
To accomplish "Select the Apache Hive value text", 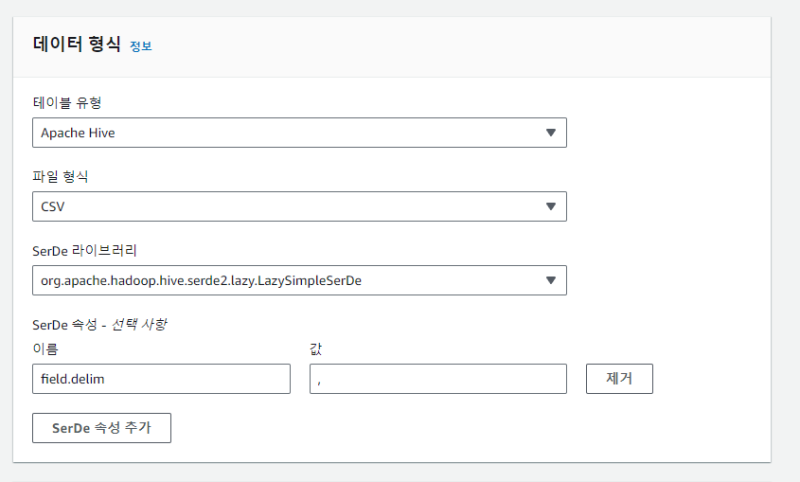I will point(78,133).
